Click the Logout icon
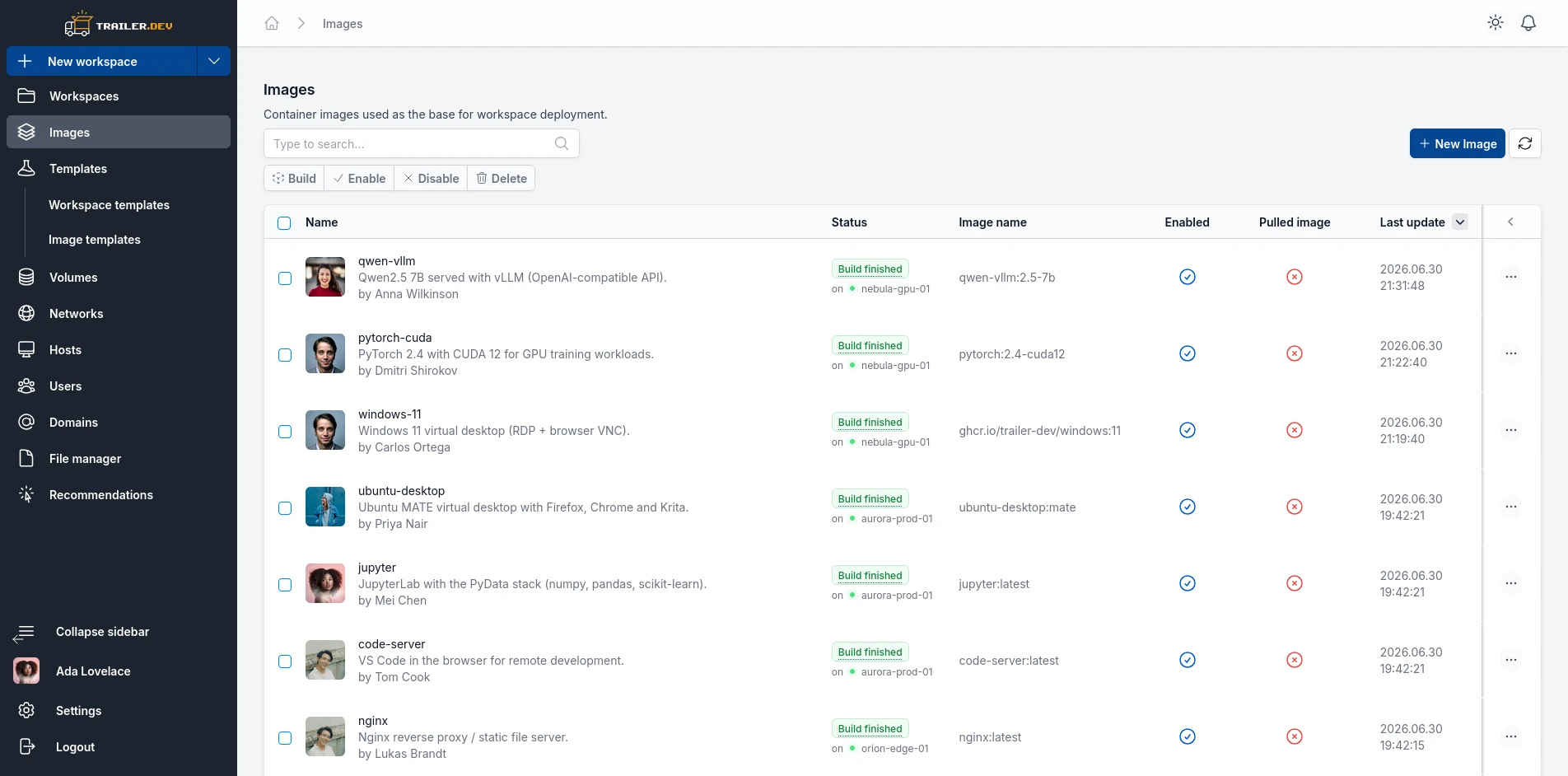Image resolution: width=1568 pixels, height=776 pixels. tap(26, 746)
